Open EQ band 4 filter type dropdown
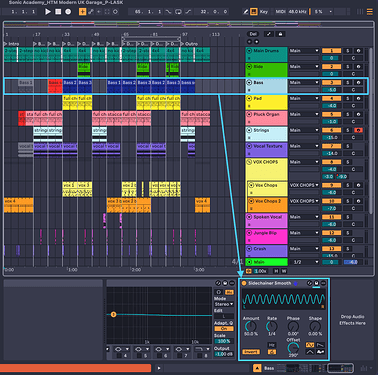This screenshot has width=378, height=375. 121,349
